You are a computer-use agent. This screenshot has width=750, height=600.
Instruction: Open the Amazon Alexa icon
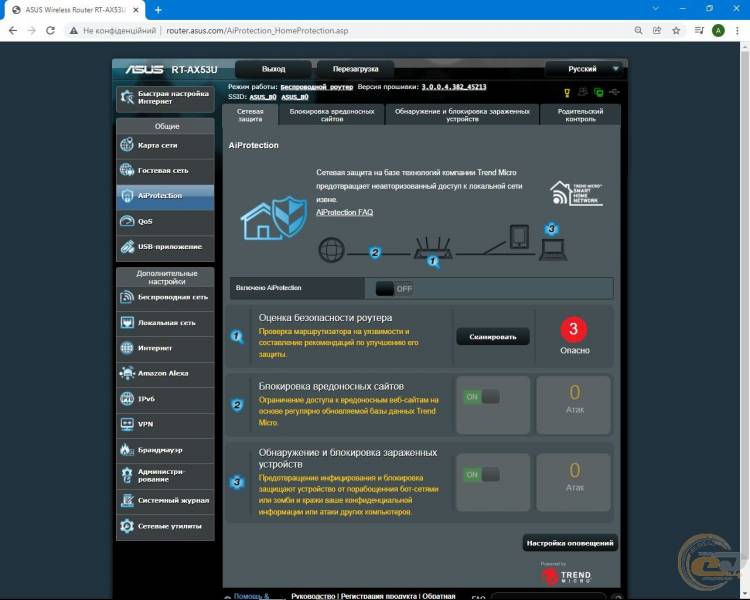[x=127, y=373]
